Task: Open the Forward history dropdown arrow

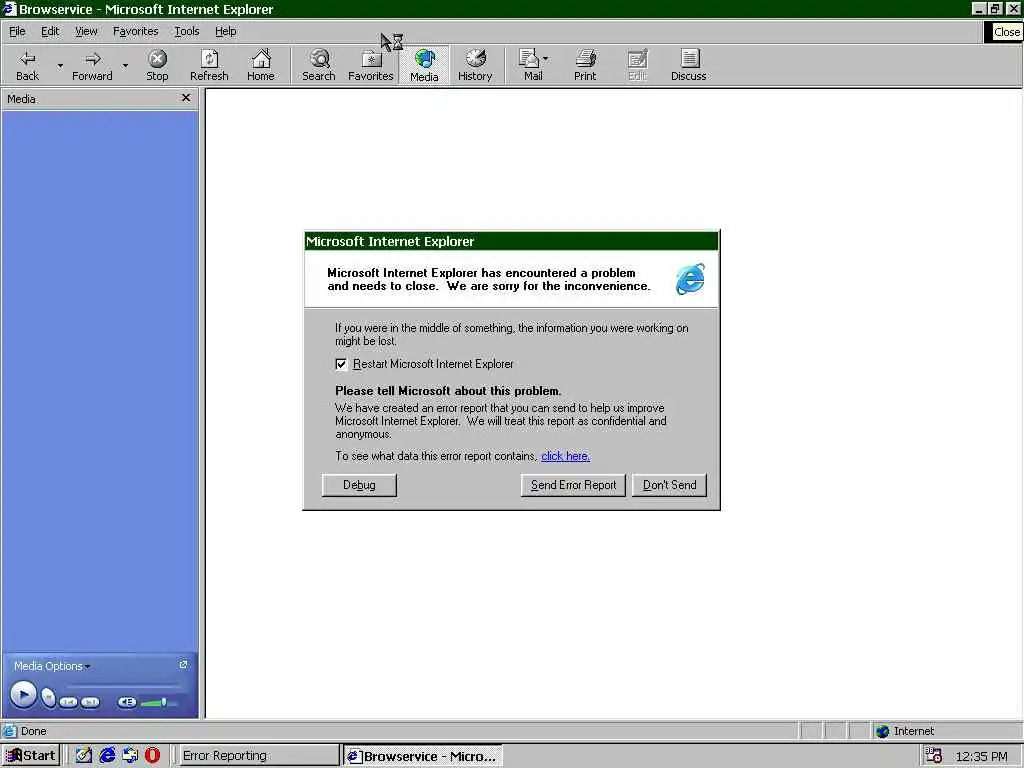Action: [125, 65]
